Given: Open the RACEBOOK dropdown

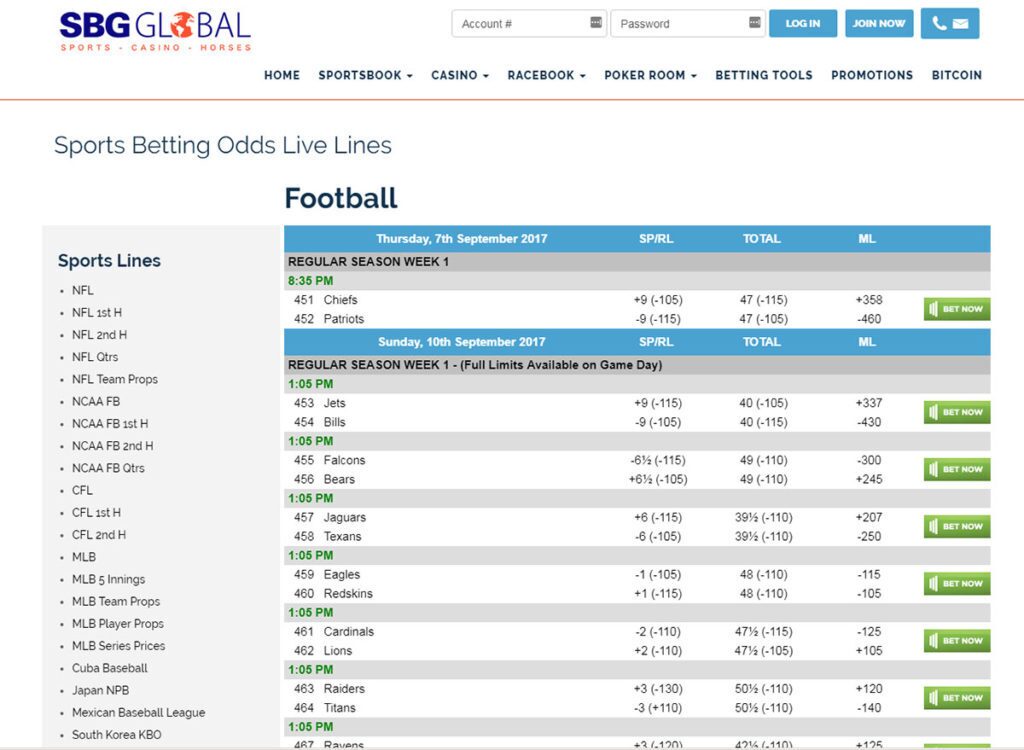Looking at the screenshot, I should tap(545, 75).
